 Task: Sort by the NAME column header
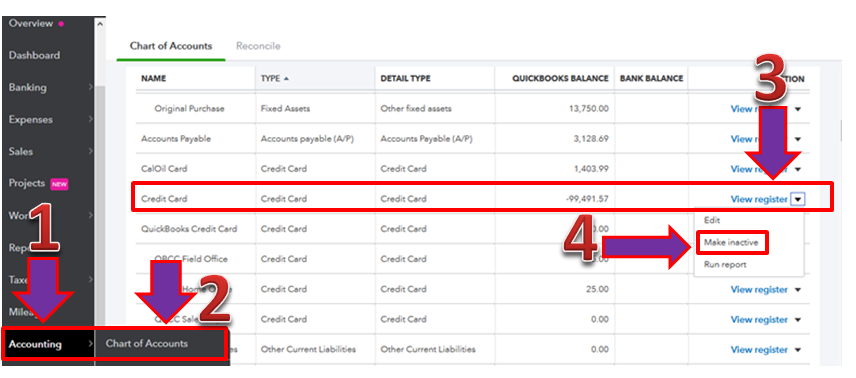pos(153,79)
